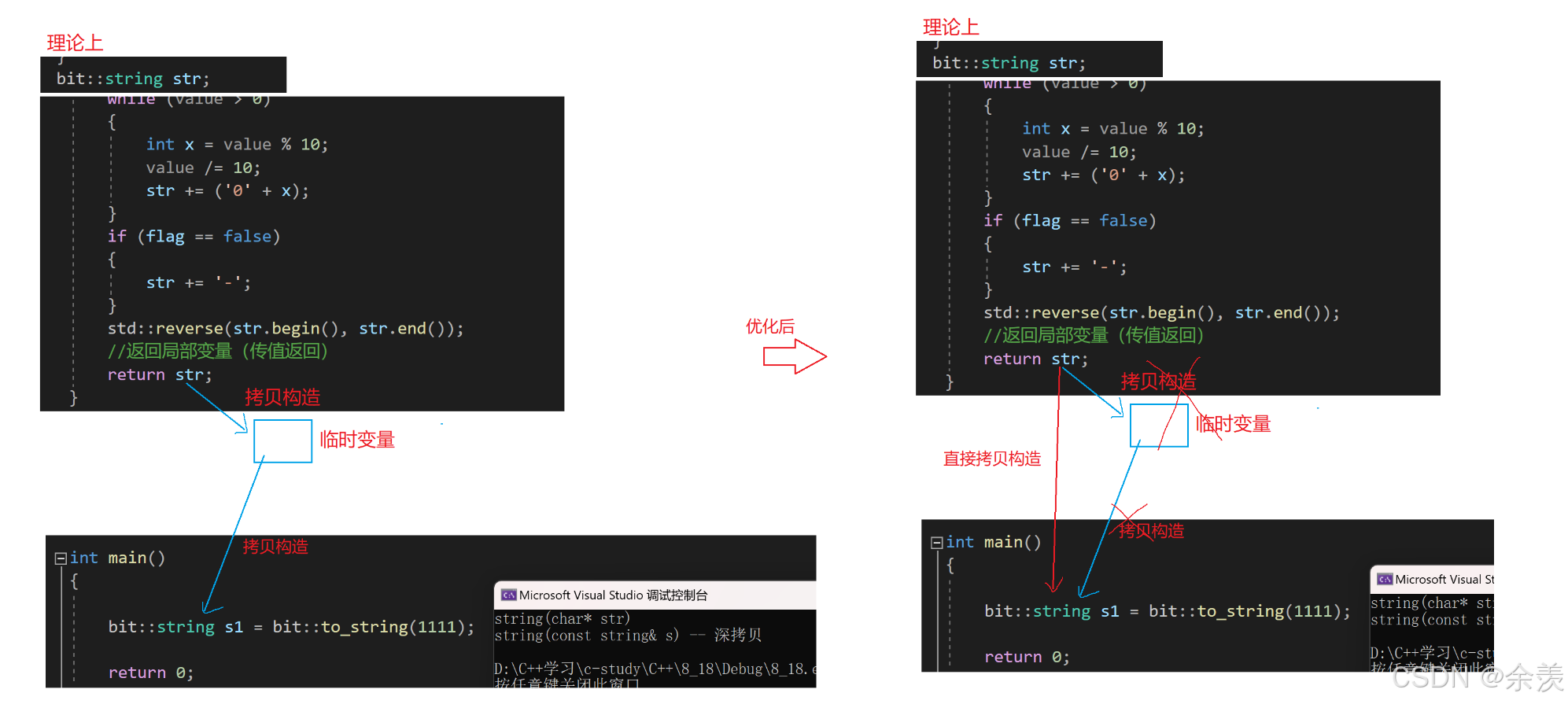Click the green comment in left code

tap(218, 352)
